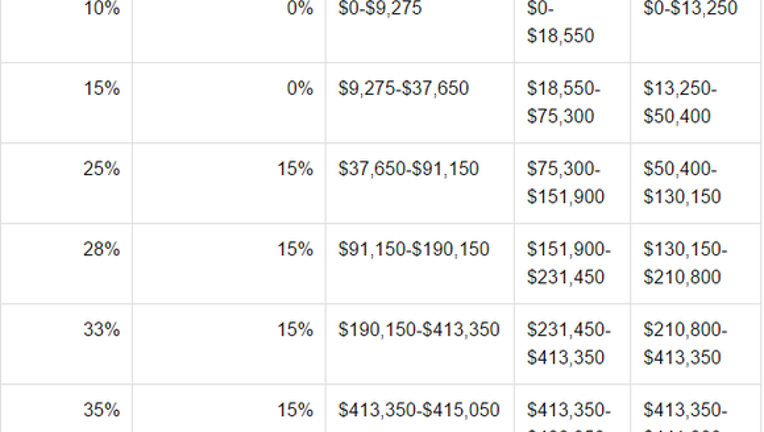Image resolution: width=764 pixels, height=432 pixels.
Task: Click the 28% tax rate cell
Action: [x=66, y=263]
